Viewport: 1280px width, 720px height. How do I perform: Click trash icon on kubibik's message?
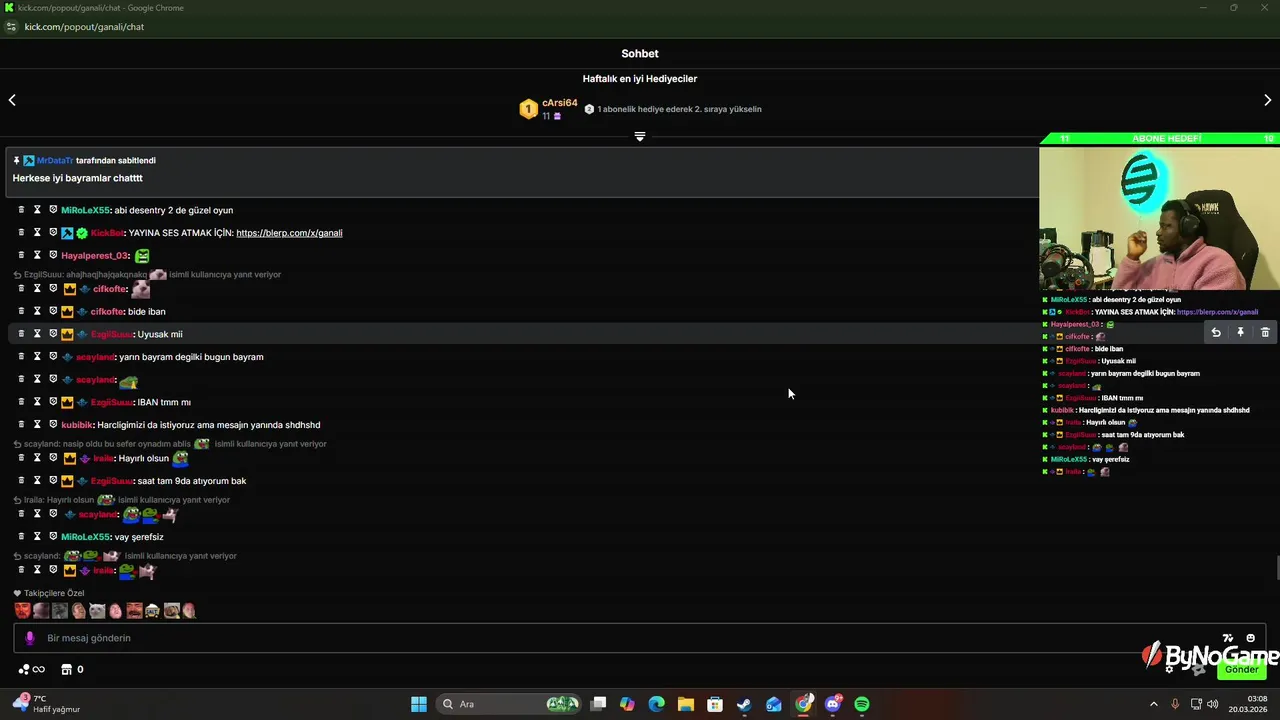[x=21, y=425]
